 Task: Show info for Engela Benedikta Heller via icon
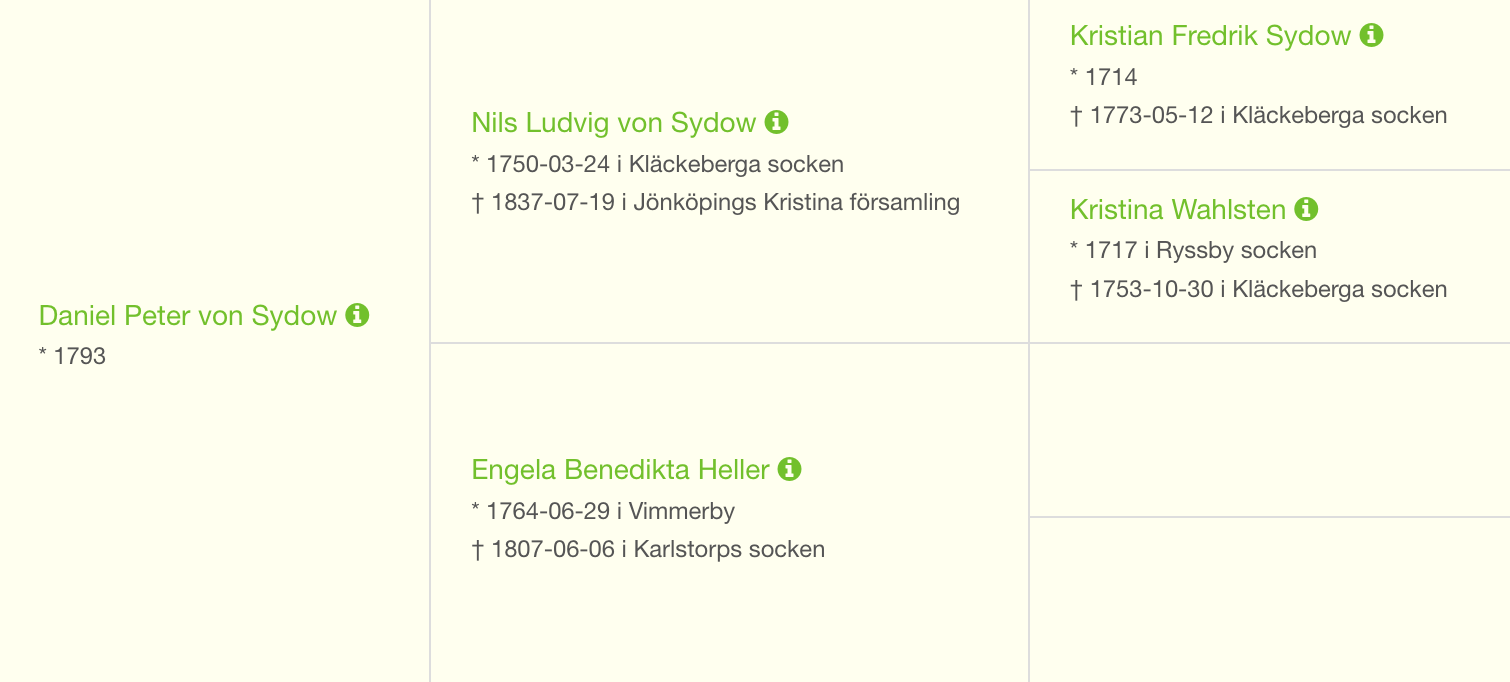790,469
